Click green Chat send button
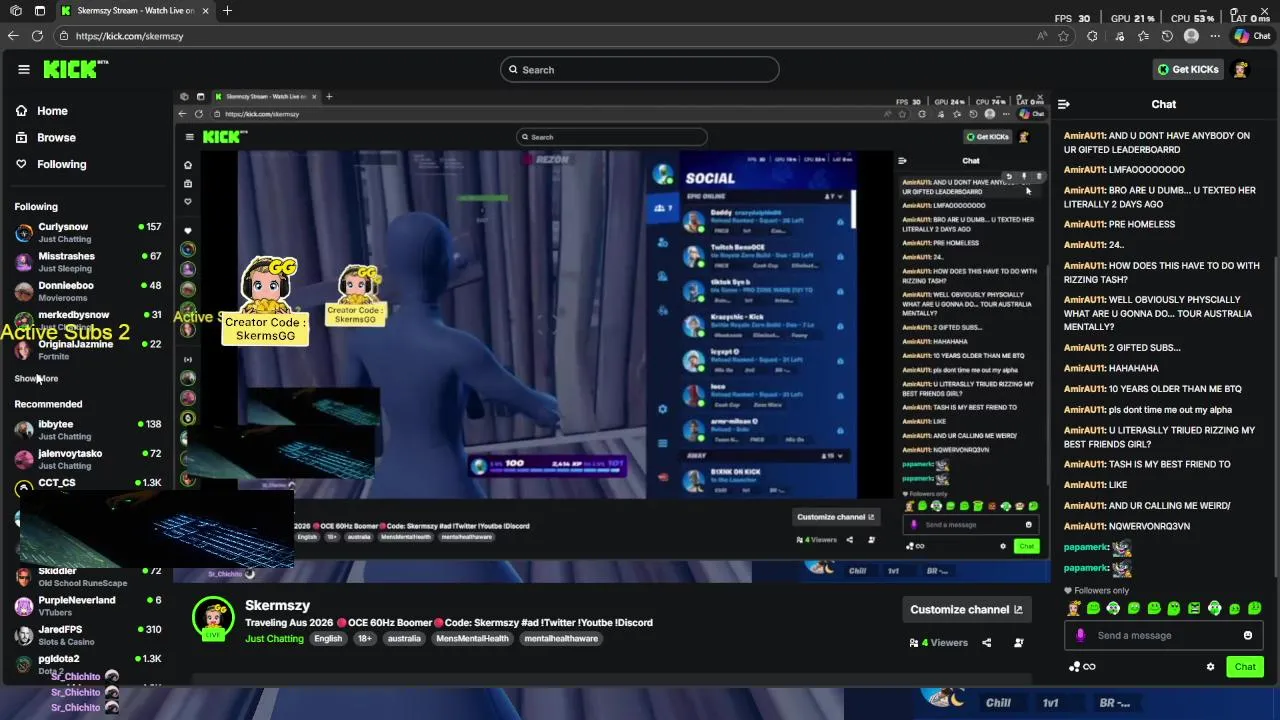The height and width of the screenshot is (720, 1280). (1245, 667)
